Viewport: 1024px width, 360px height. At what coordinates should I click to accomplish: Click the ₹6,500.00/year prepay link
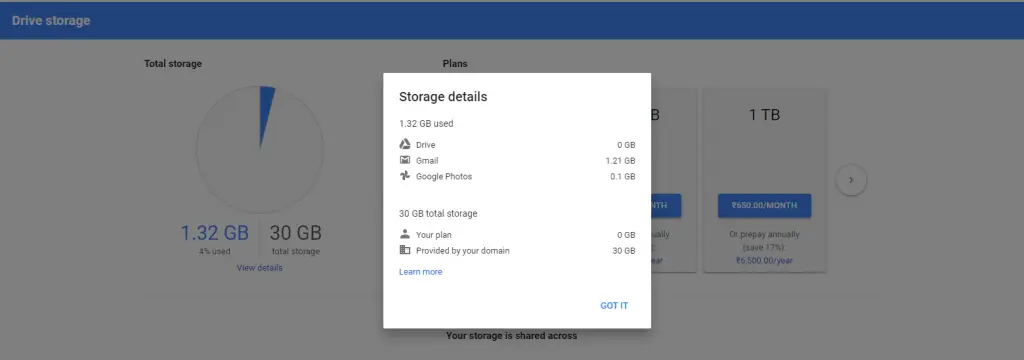pos(764,260)
